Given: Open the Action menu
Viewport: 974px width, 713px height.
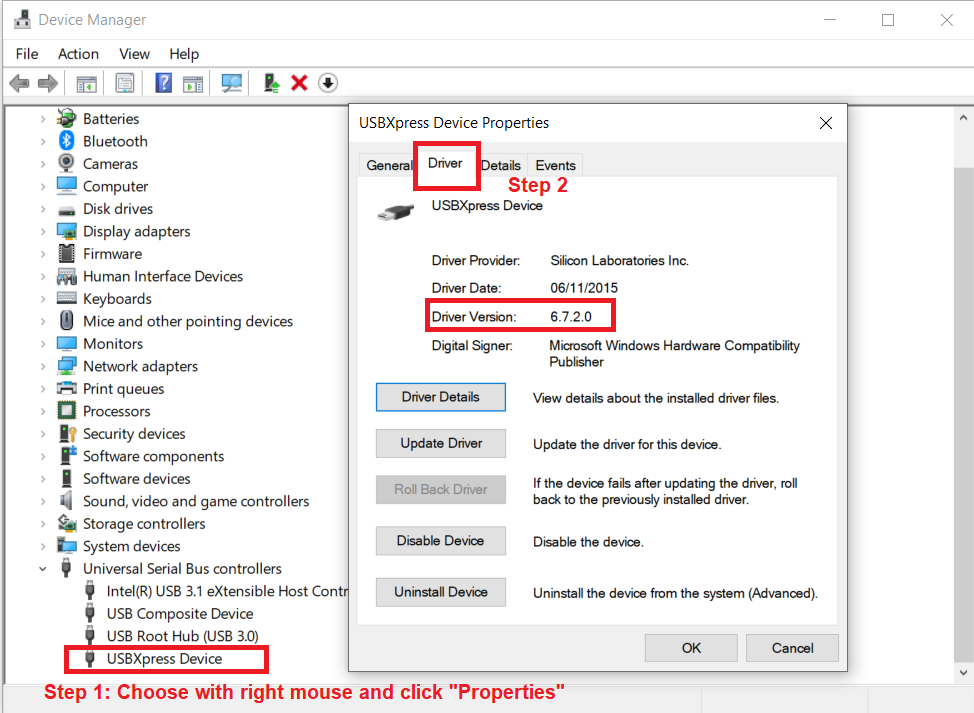Looking at the screenshot, I should [x=78, y=54].
